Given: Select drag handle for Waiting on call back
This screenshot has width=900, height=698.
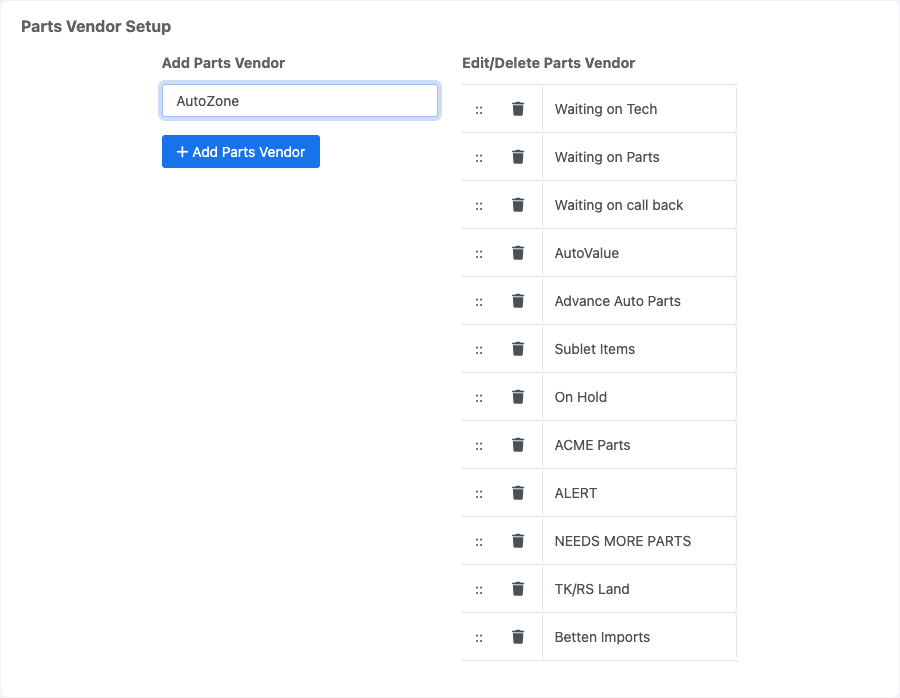Looking at the screenshot, I should (479, 206).
